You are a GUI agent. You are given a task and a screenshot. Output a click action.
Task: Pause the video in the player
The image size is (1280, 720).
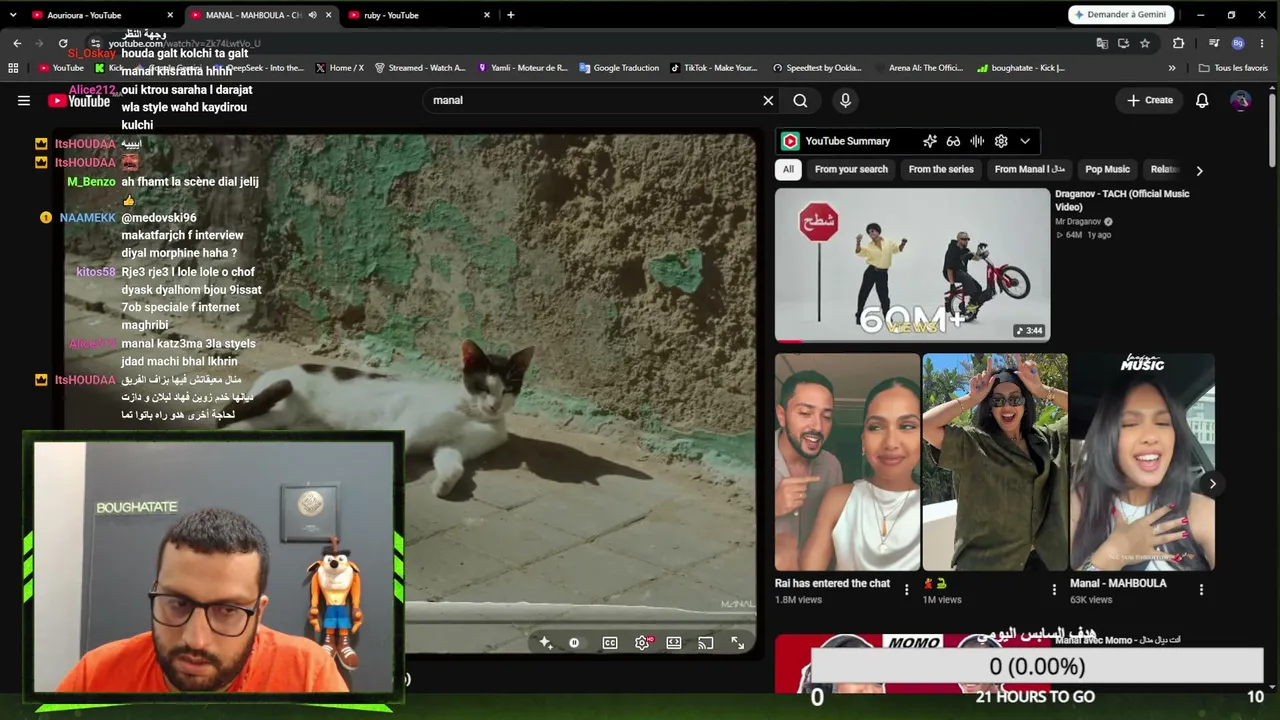[574, 643]
